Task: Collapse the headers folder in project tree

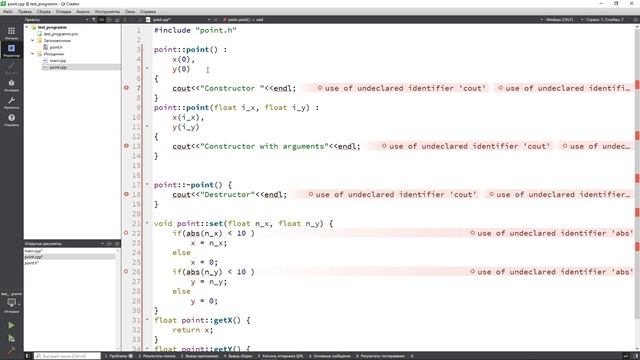Action: 33,40
